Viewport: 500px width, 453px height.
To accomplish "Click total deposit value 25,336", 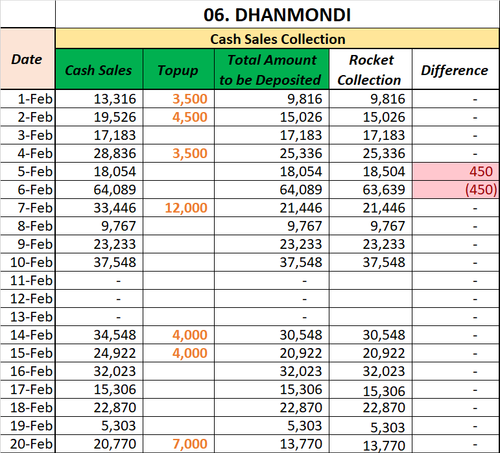I will click(x=271, y=153).
